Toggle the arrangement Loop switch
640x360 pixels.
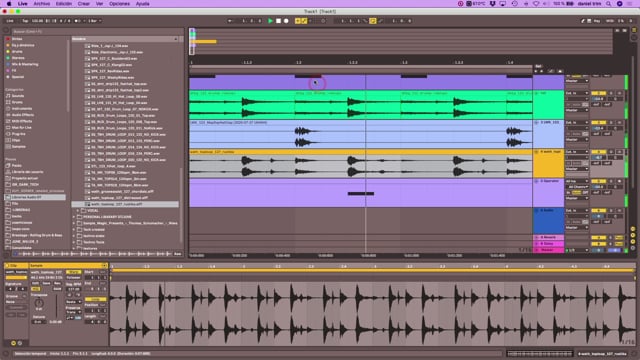tap(373, 21)
